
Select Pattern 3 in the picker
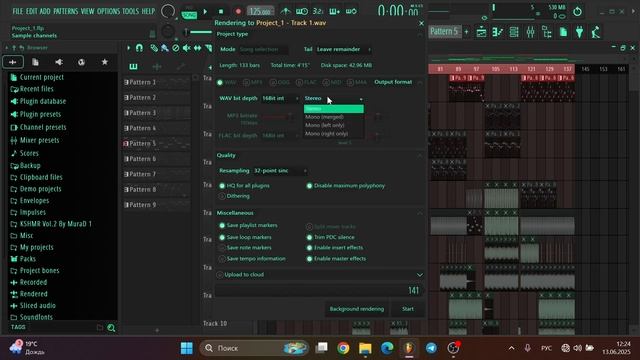(x=156, y=113)
